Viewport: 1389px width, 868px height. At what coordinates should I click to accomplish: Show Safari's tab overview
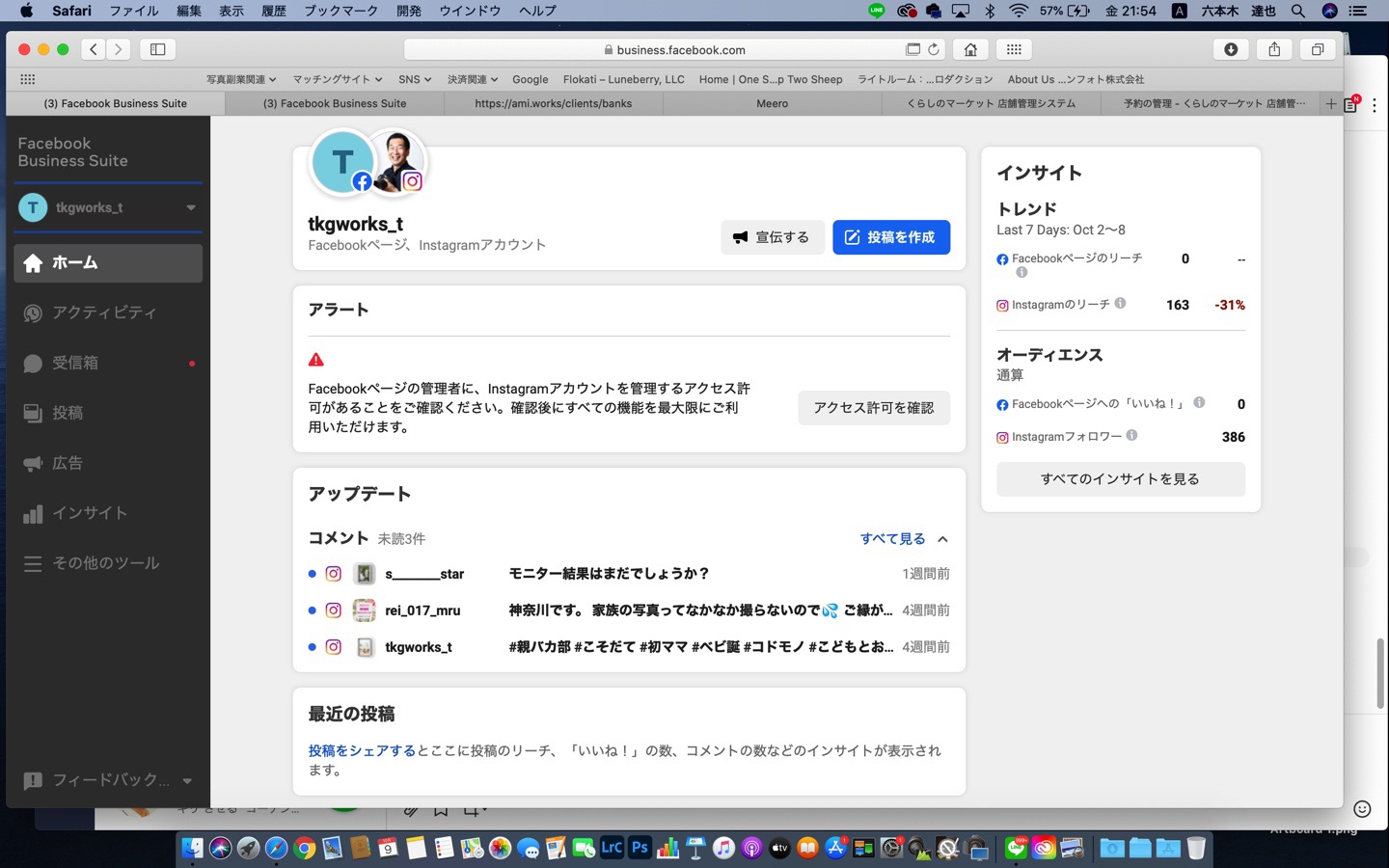1318,49
